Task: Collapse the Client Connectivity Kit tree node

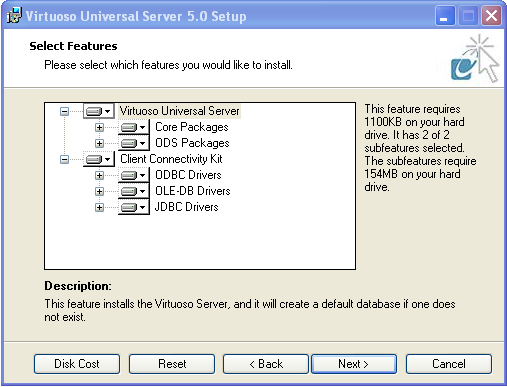Action: tap(64, 159)
